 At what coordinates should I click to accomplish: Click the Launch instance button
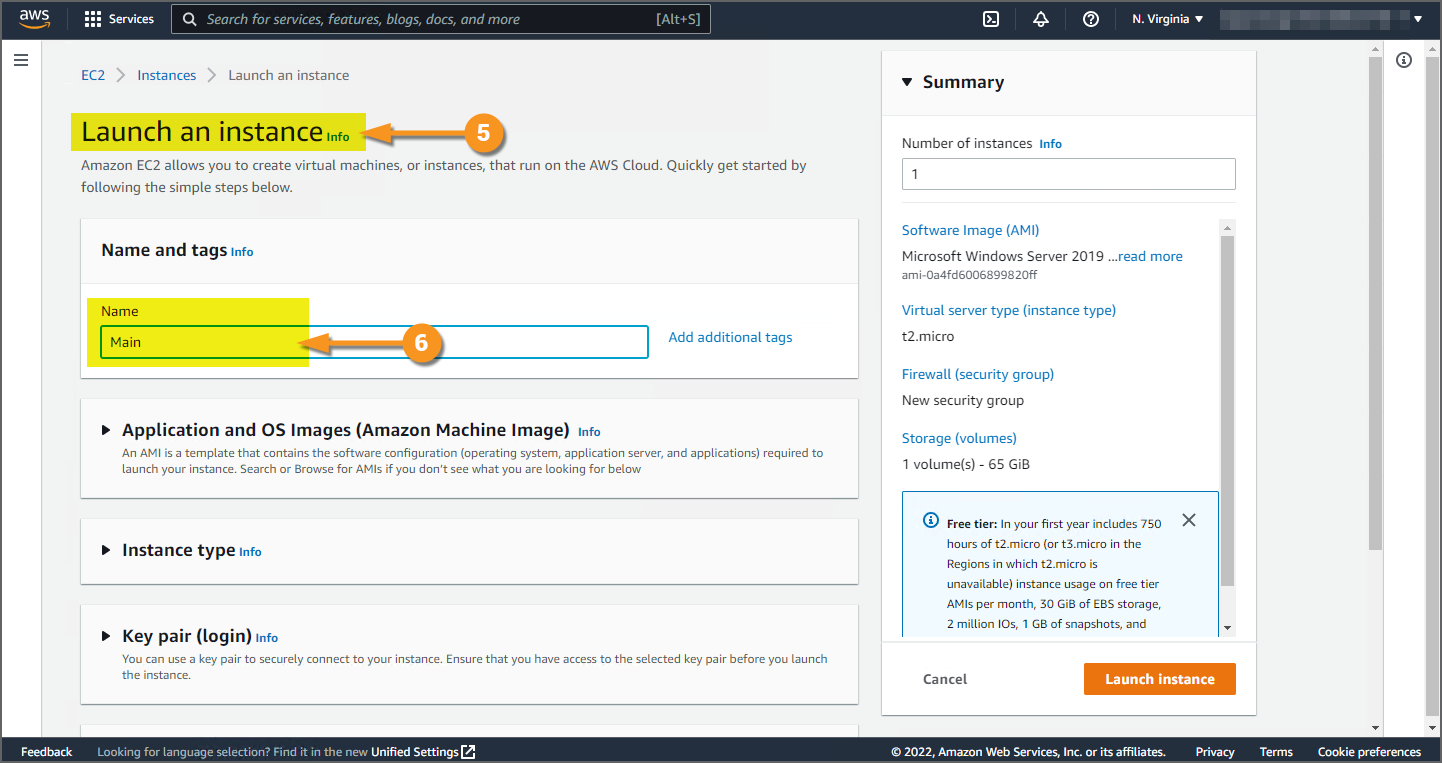(1159, 679)
